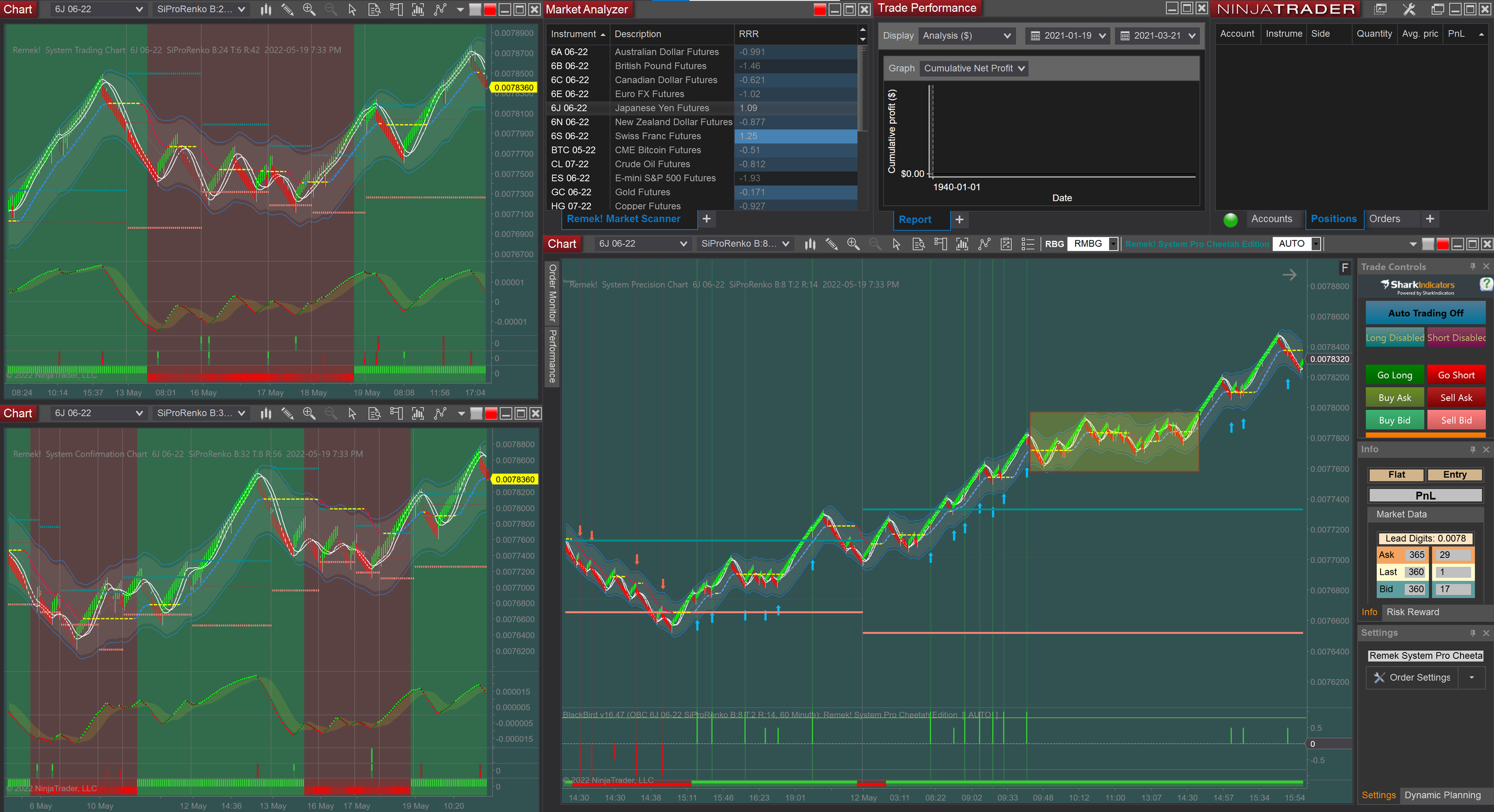Screen dimensions: 1494x812
Task: Click zoom in magnifier on Confirmation chart toolbar
Action: pos(309,413)
